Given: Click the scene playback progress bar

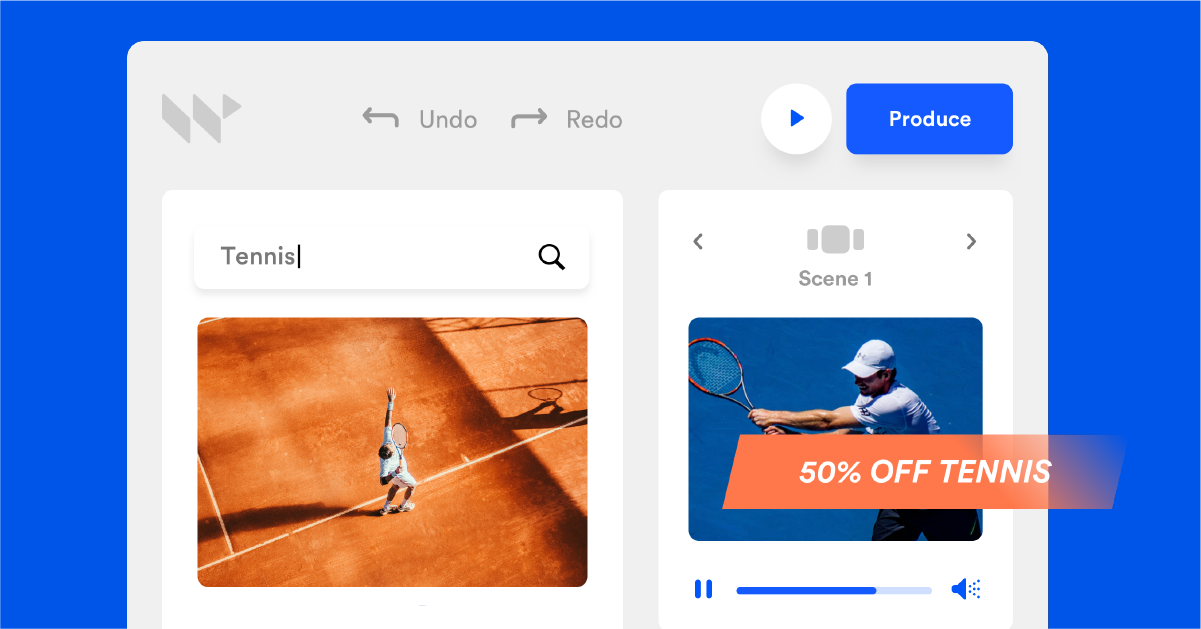Looking at the screenshot, I should point(834,590).
